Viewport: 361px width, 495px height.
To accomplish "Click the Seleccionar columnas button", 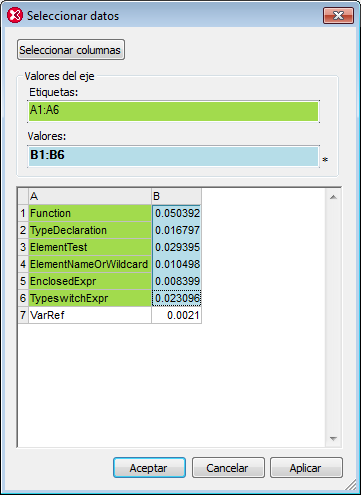I will [71, 50].
